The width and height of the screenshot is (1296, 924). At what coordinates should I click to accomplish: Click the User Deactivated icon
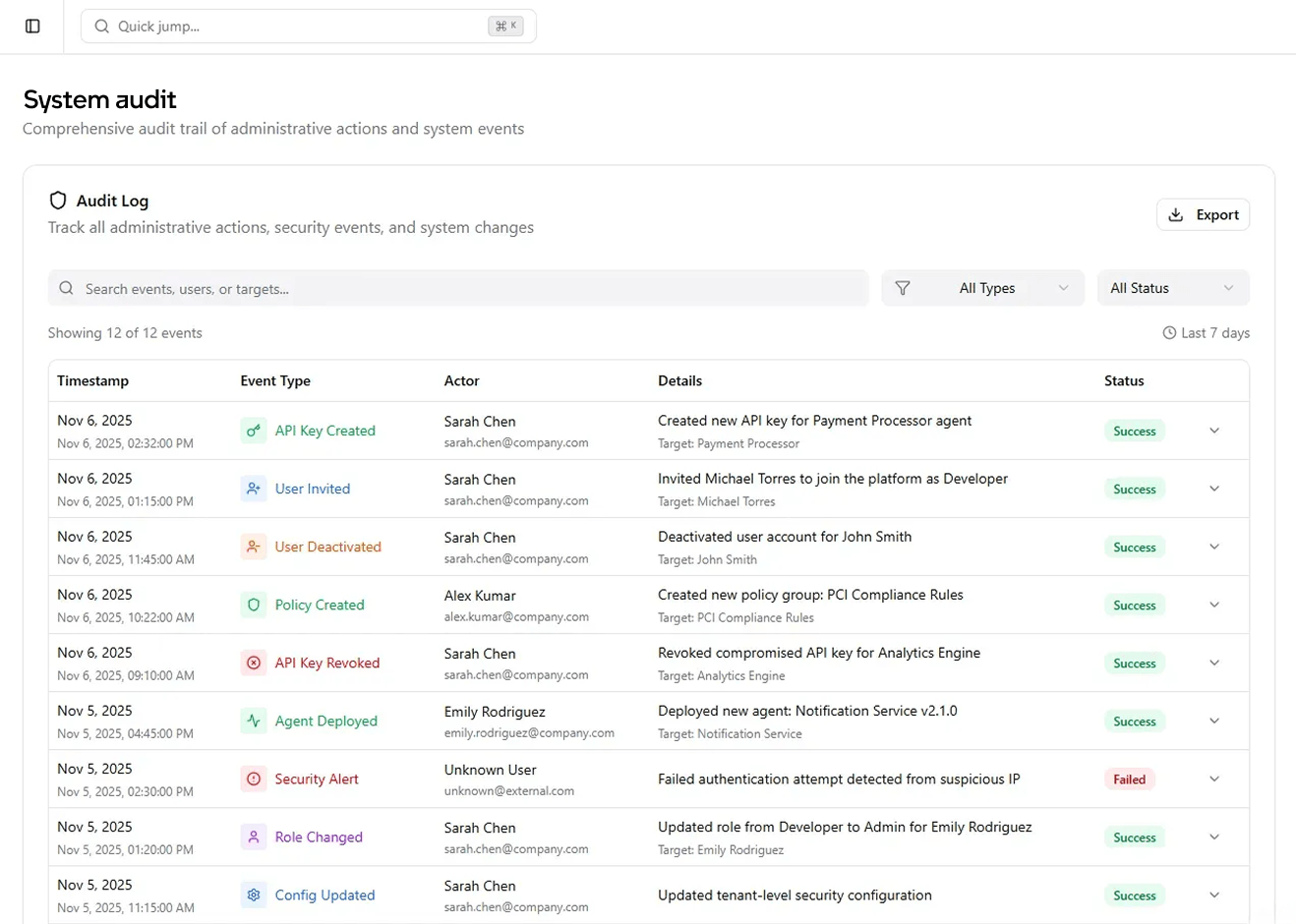[254, 547]
